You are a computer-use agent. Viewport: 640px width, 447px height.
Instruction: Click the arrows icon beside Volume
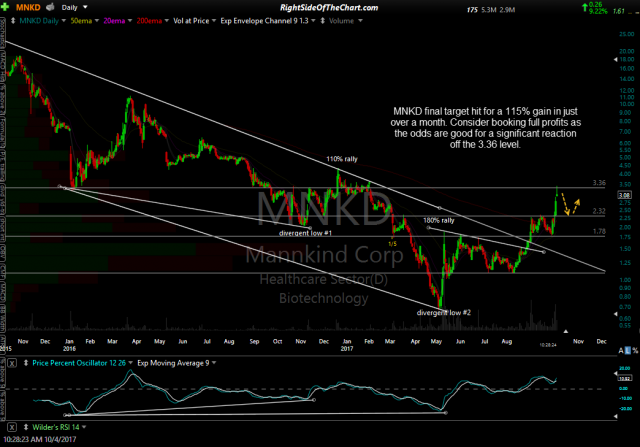click(323, 20)
